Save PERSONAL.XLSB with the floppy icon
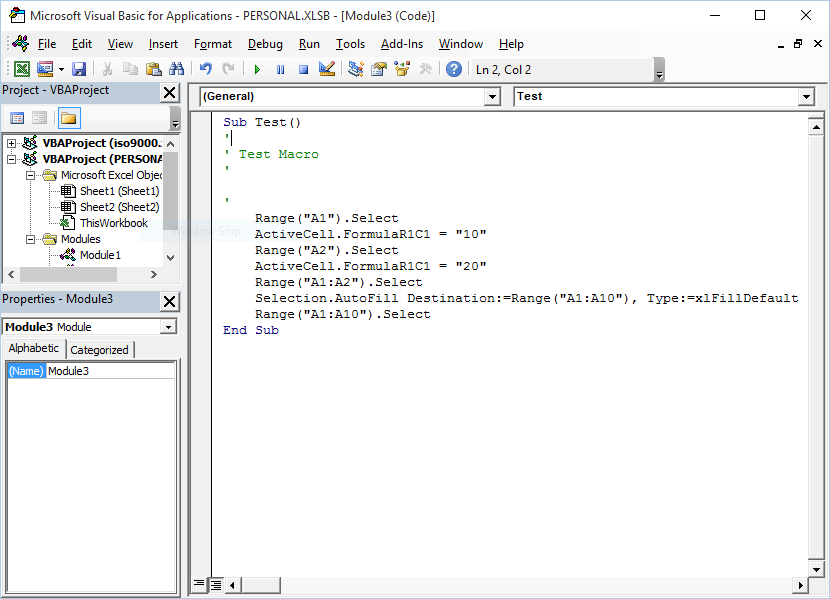830x599 pixels. 79,69
